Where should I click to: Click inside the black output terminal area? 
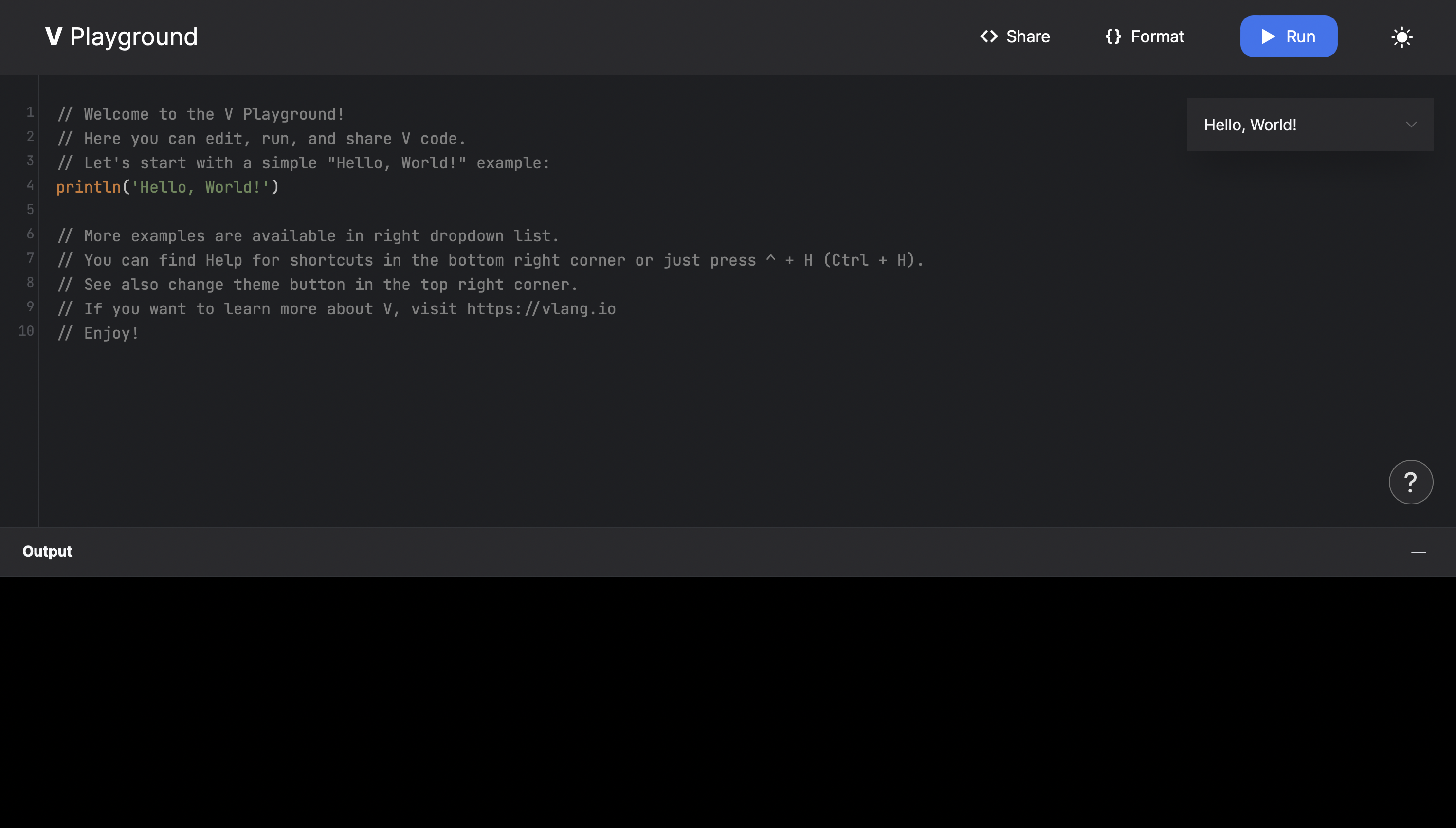point(728,702)
